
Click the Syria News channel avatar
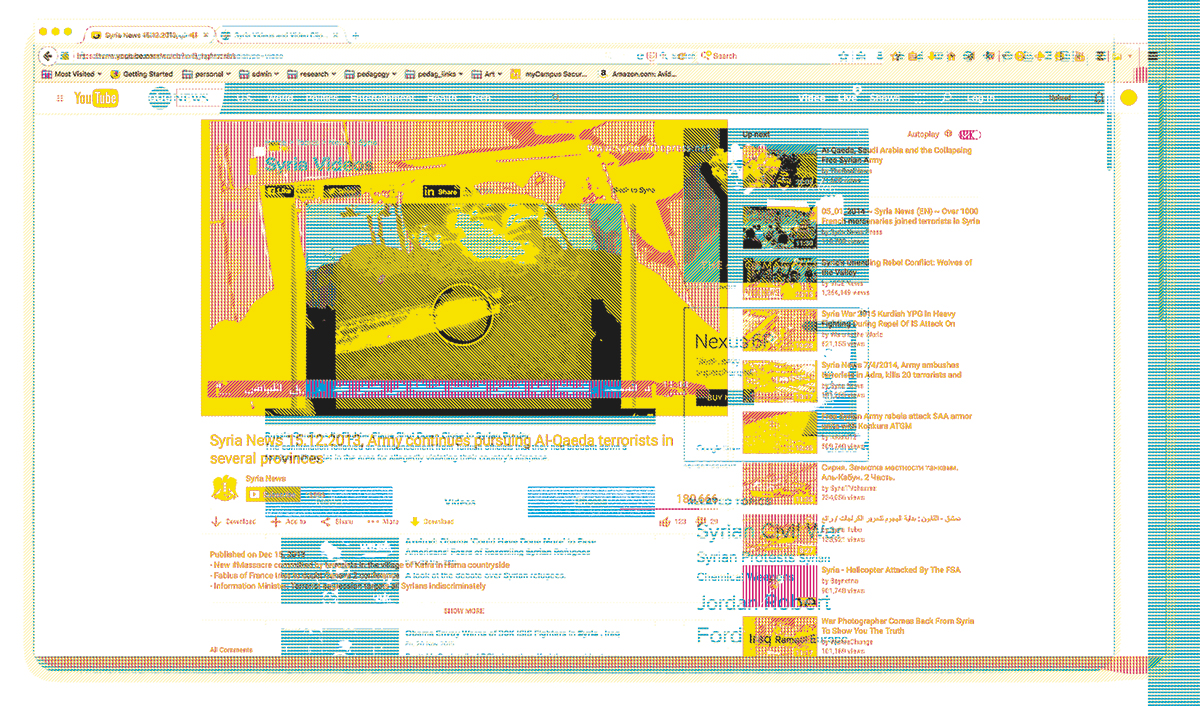click(225, 489)
